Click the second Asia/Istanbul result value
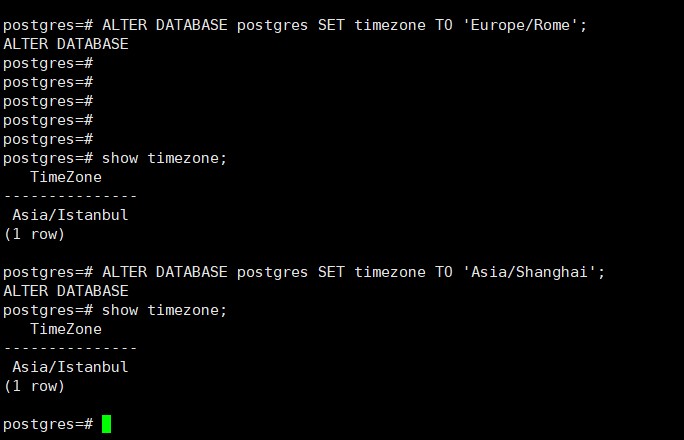The width and height of the screenshot is (684, 440). [70, 367]
